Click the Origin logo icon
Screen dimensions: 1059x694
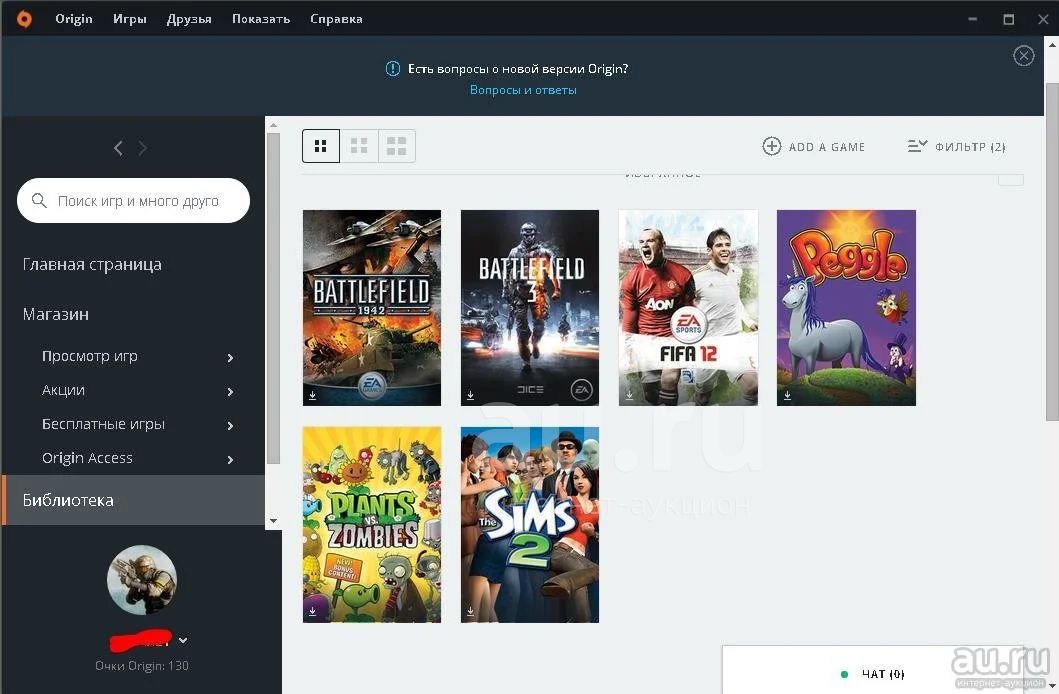[x=24, y=19]
